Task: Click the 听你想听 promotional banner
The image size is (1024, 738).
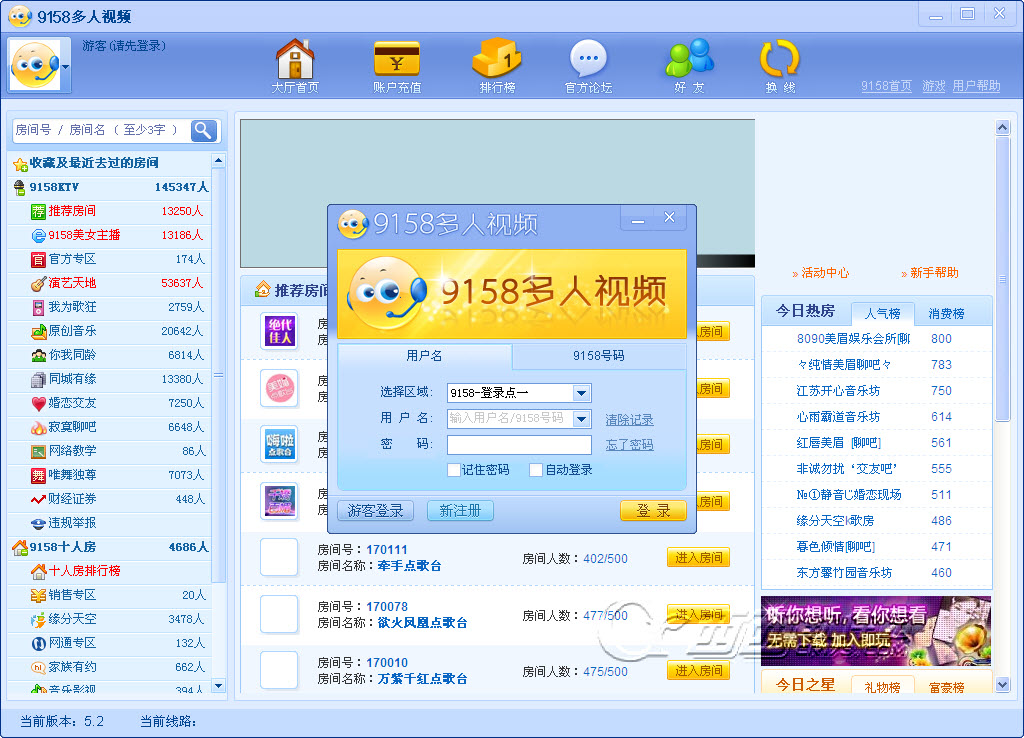Action: click(x=876, y=631)
